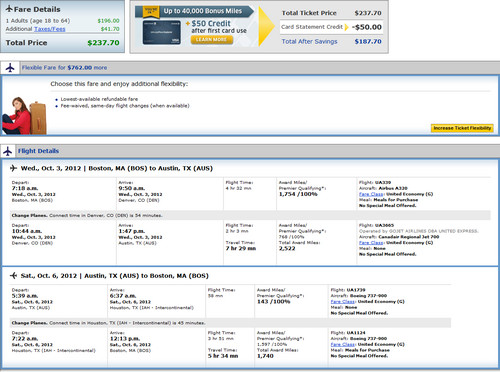
Task: Click the airplane icon beside Flight Details header
Action: tap(8, 151)
